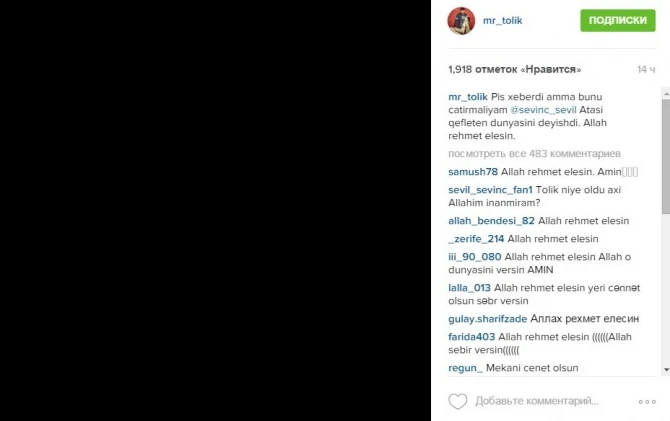Screen dimensions: 670x421
Task: Click the add comment input field
Action: [x=537, y=401]
